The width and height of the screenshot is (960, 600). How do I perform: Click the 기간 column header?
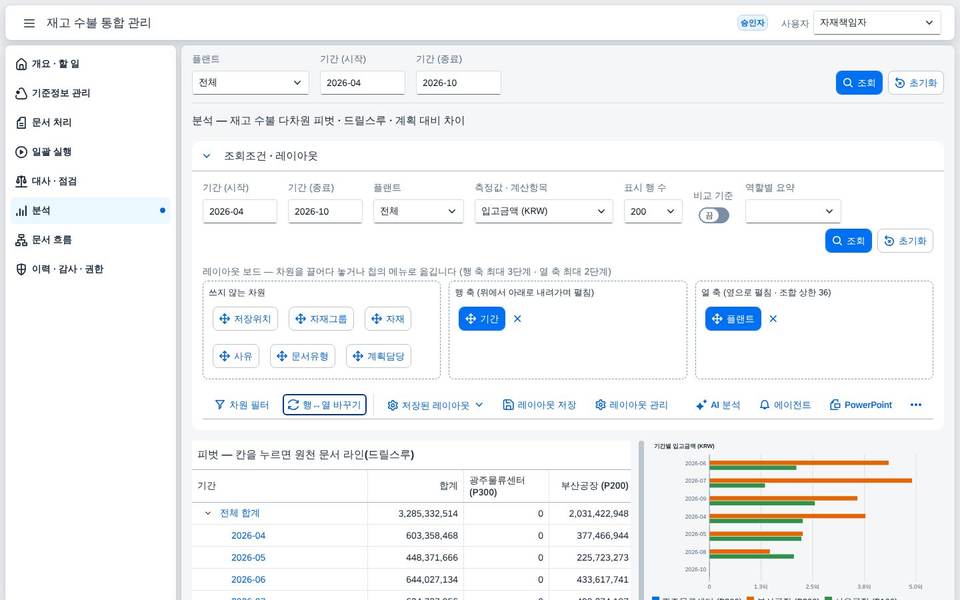click(280, 486)
